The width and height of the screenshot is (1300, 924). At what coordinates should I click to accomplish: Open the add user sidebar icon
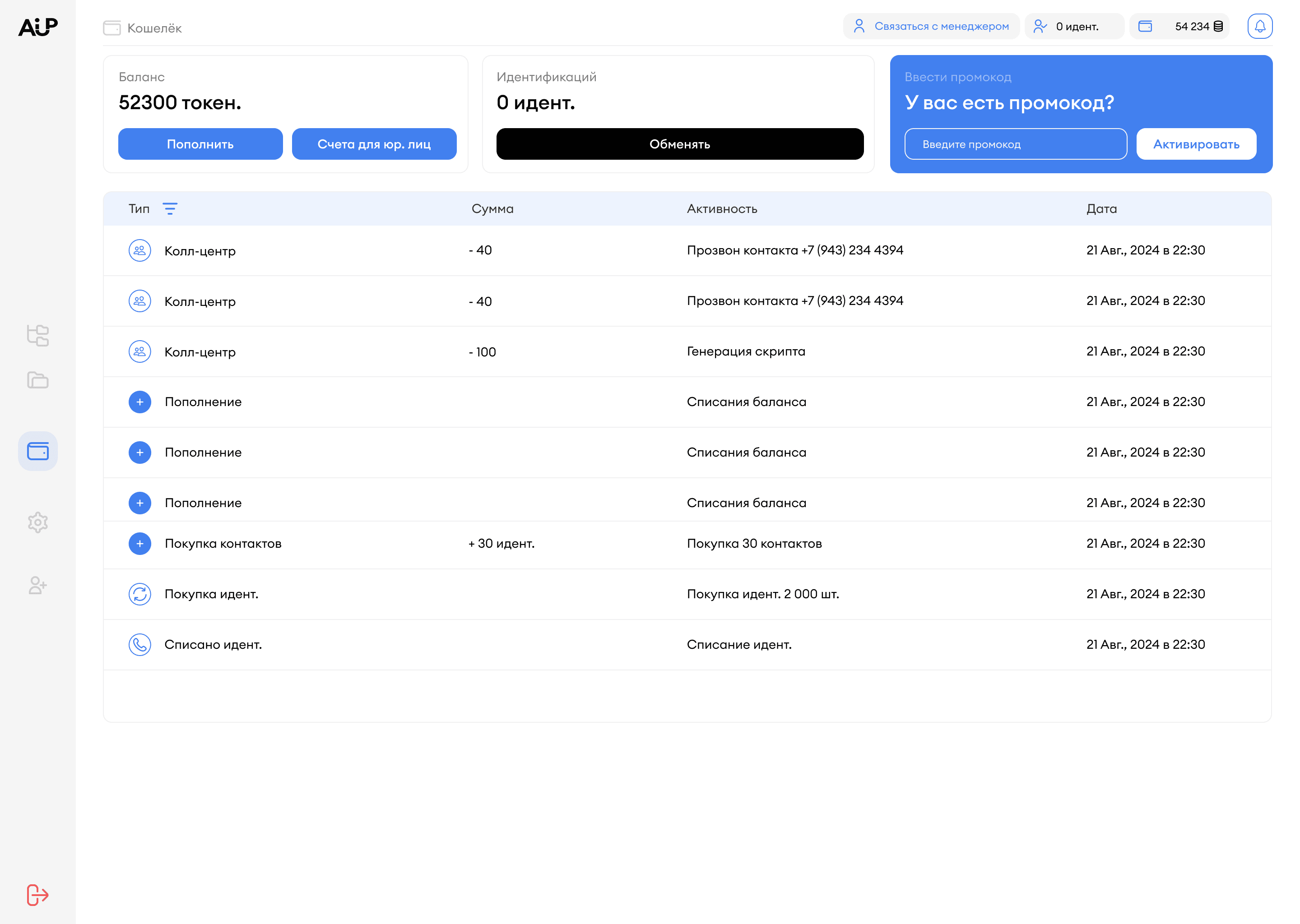[37, 585]
